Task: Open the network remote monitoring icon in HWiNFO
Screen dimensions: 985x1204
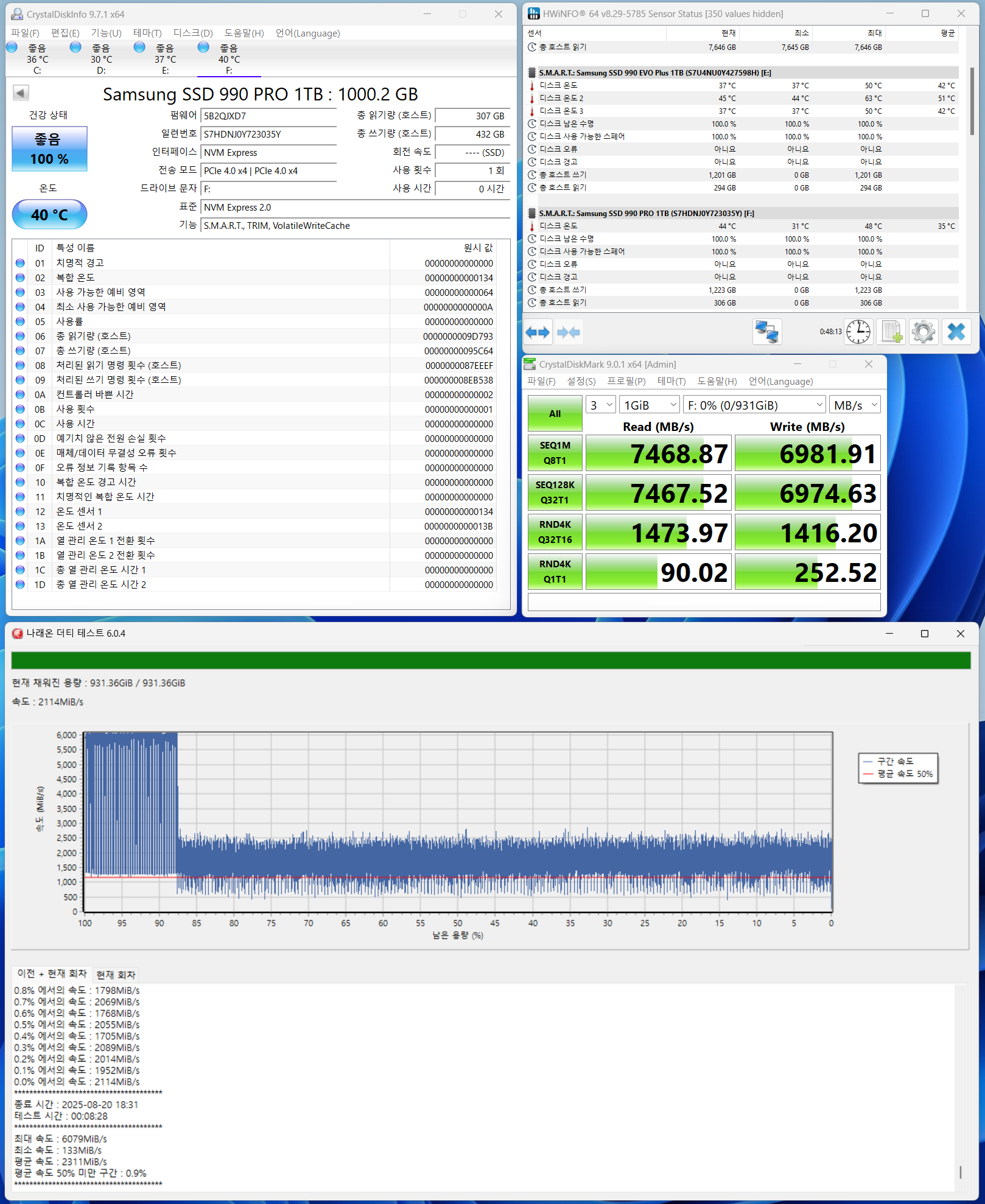Action: (766, 332)
